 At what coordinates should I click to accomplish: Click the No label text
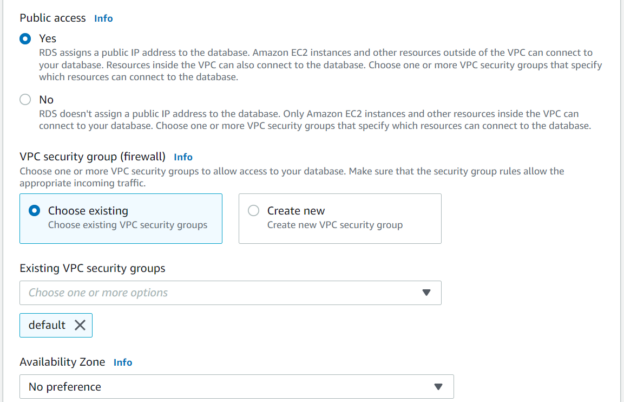coord(46,100)
